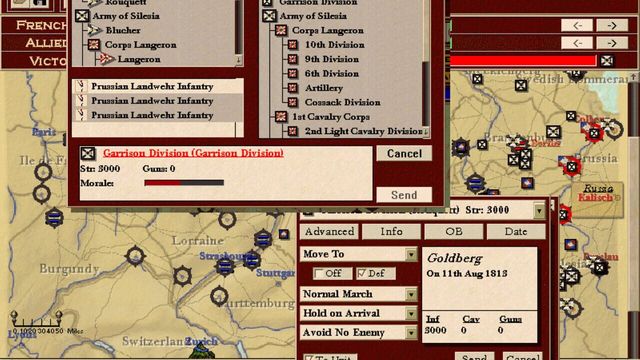Click fortress ring icon by Wurttemberg label
Screen dimensions: 640x360
point(219,296)
